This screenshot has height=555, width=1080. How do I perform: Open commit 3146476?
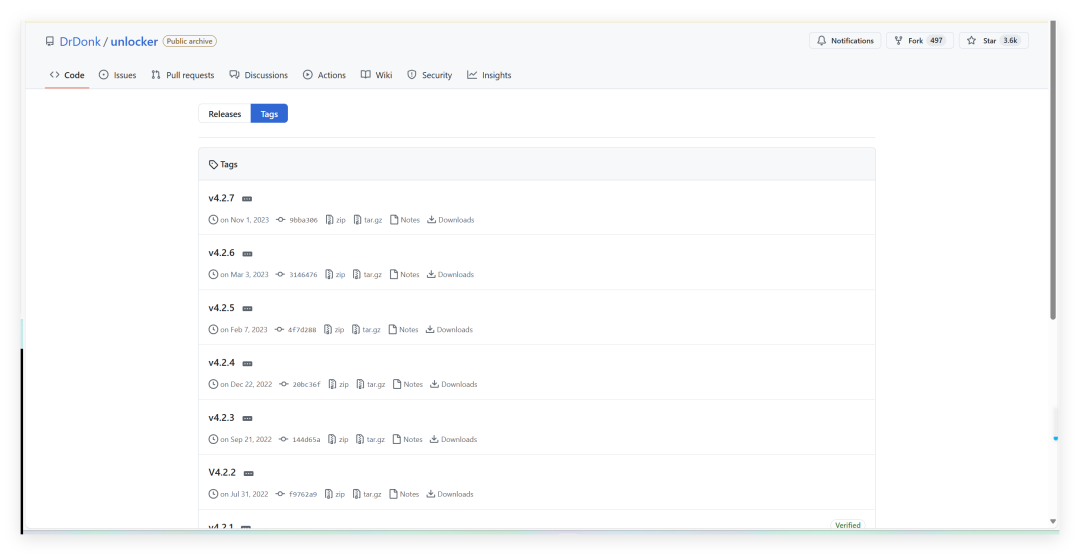(296, 275)
